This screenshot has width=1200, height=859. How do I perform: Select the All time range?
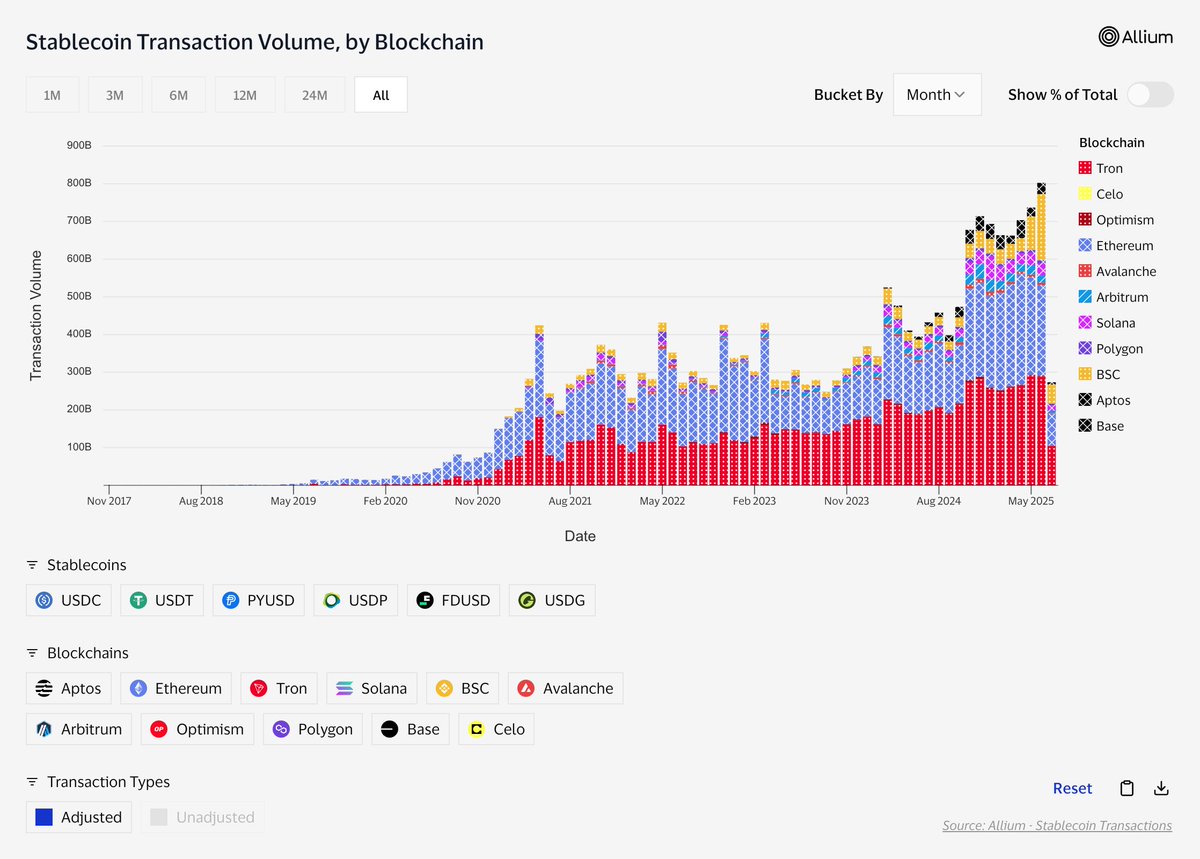381,95
